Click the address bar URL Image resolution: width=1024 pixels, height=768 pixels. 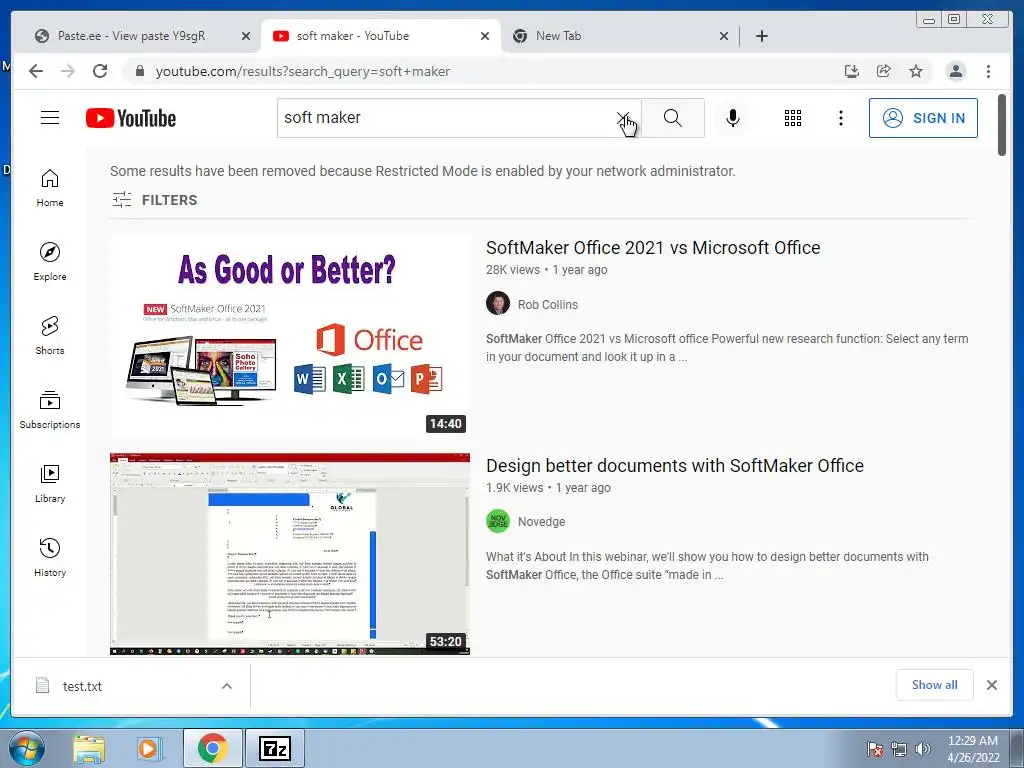pos(302,71)
